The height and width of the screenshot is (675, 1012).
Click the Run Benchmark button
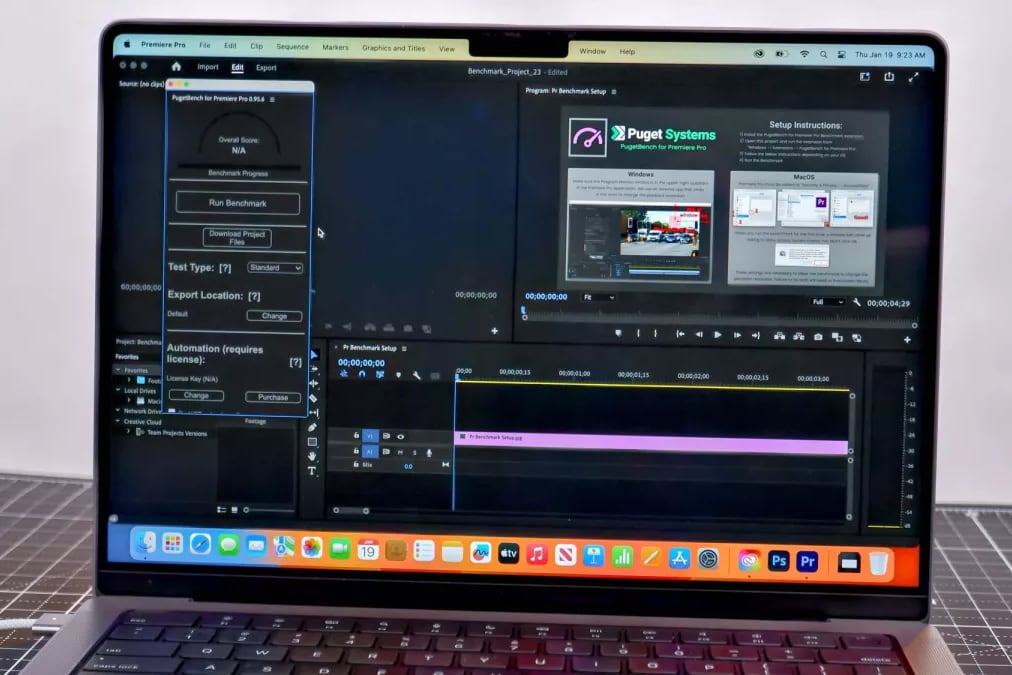(238, 203)
